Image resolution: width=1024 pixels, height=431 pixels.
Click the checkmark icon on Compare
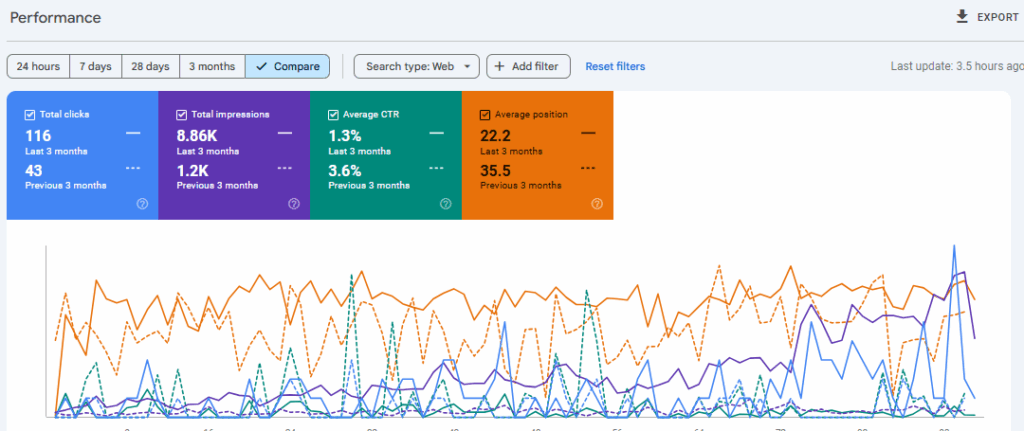261,67
